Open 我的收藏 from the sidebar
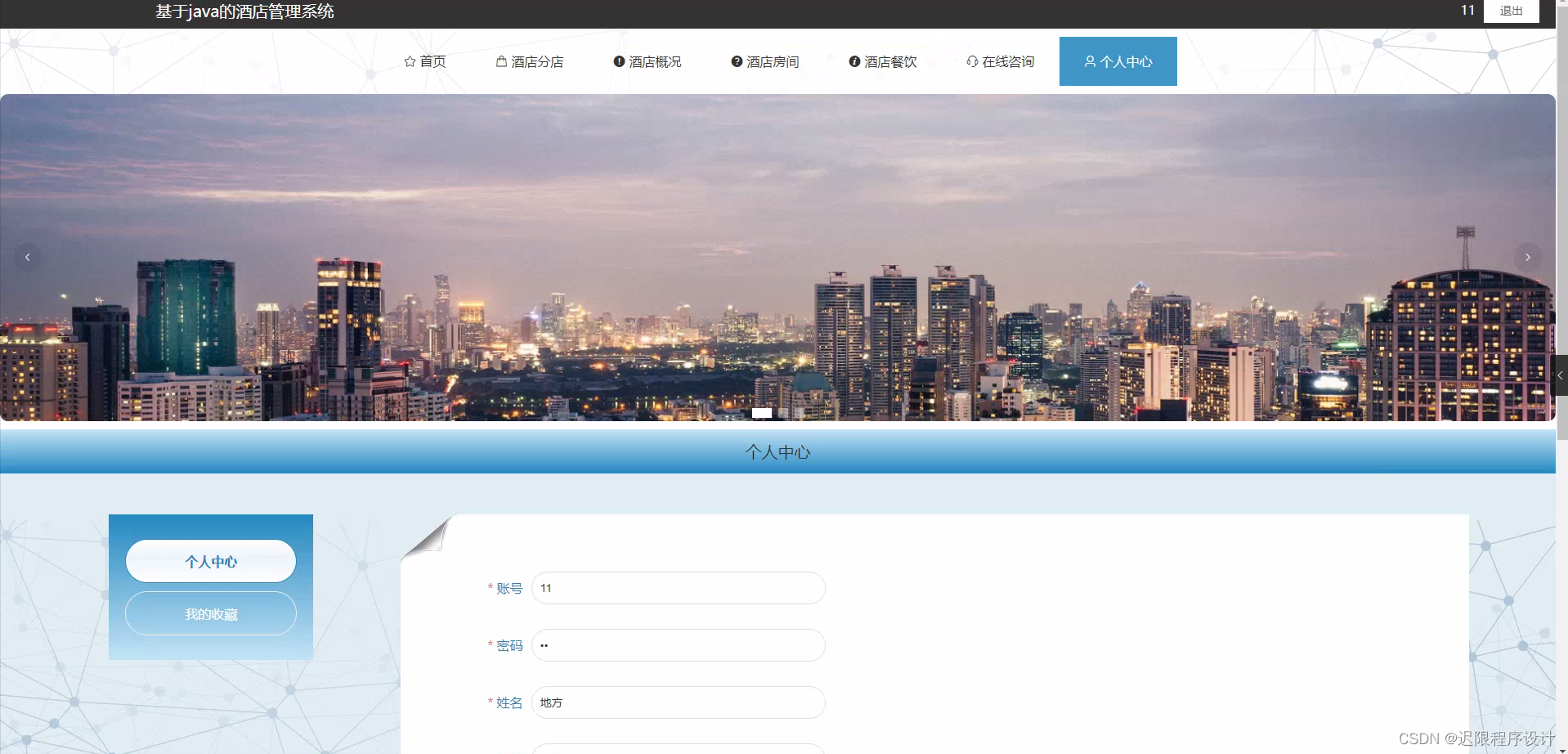The image size is (1568, 754). [210, 613]
